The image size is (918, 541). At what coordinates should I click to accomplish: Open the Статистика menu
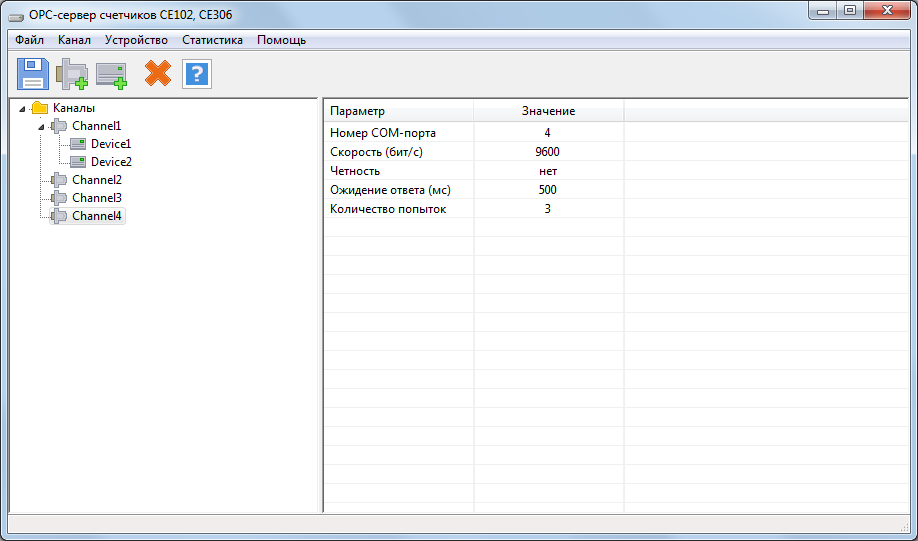click(x=213, y=40)
